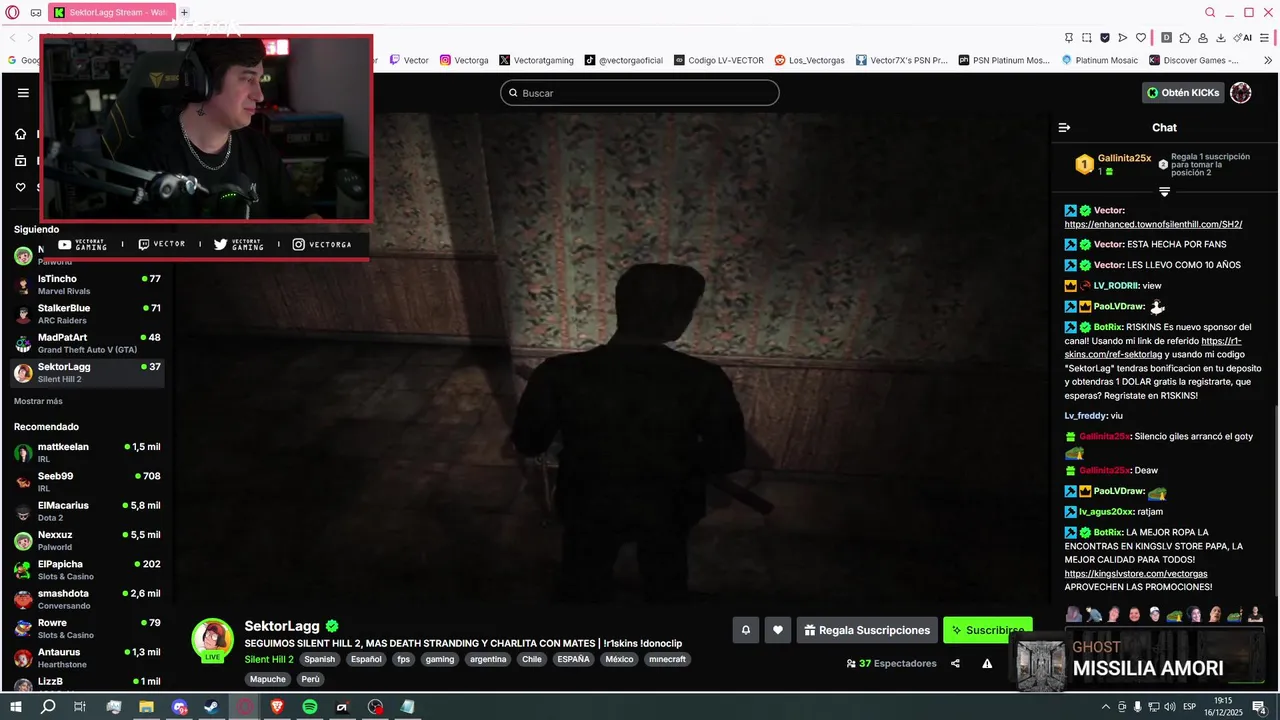Open the browser profile account icon

(x=1203, y=38)
